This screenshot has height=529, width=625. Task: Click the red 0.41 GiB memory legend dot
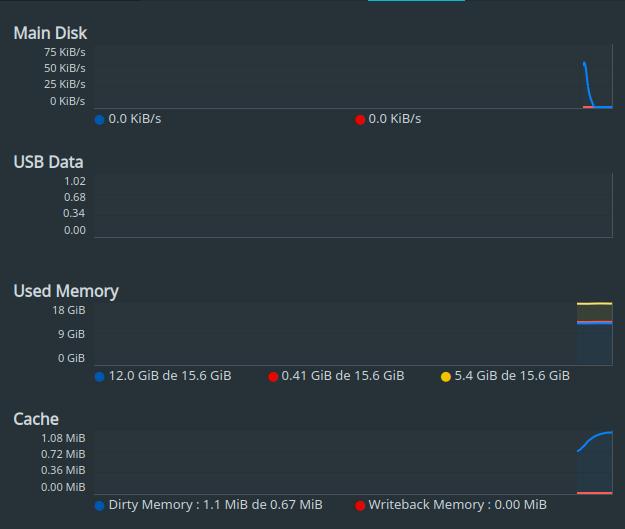[273, 376]
